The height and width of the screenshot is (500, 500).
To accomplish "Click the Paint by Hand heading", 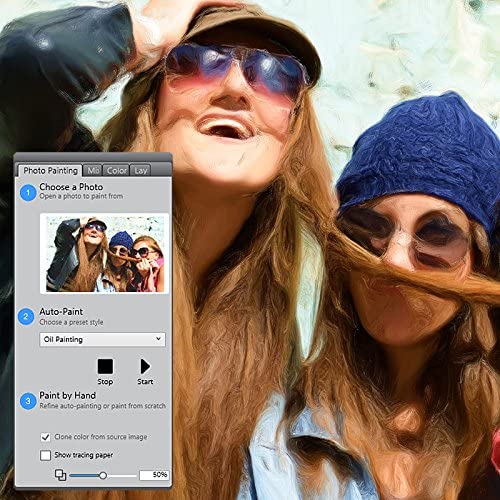I will coord(67,396).
